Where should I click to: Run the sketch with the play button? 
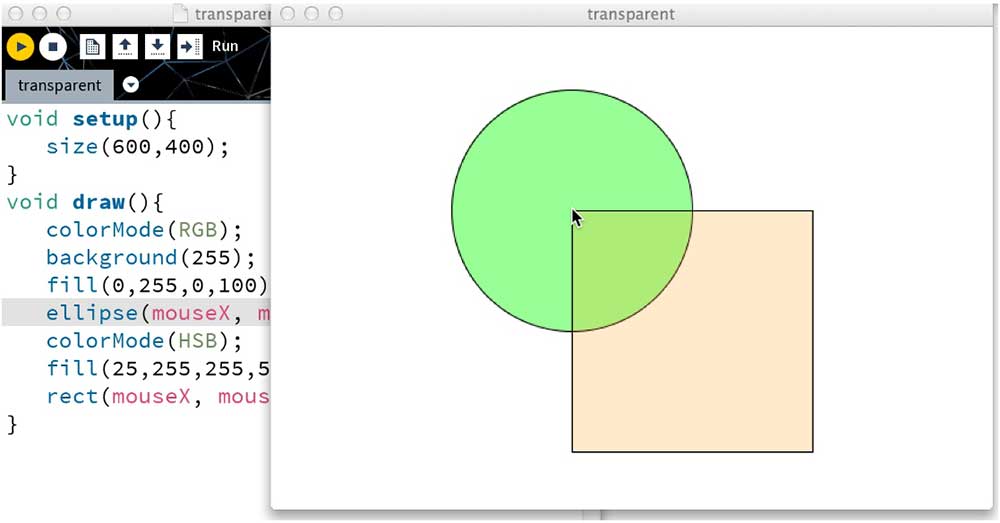point(20,47)
